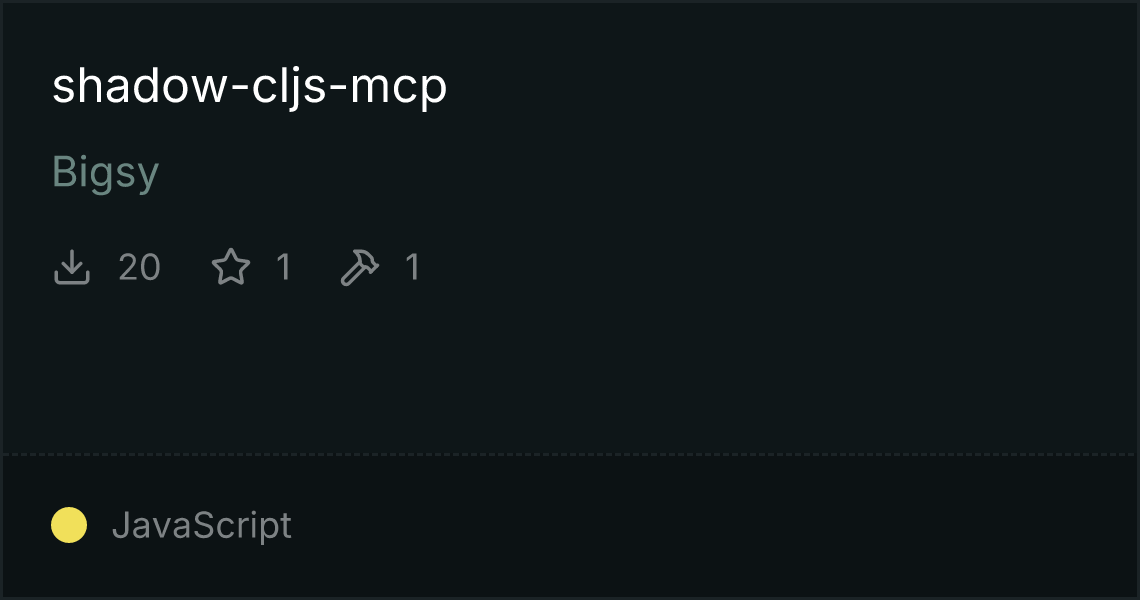Click the yellow JavaScript language dot
Screen dimensions: 1140x600
[69, 525]
